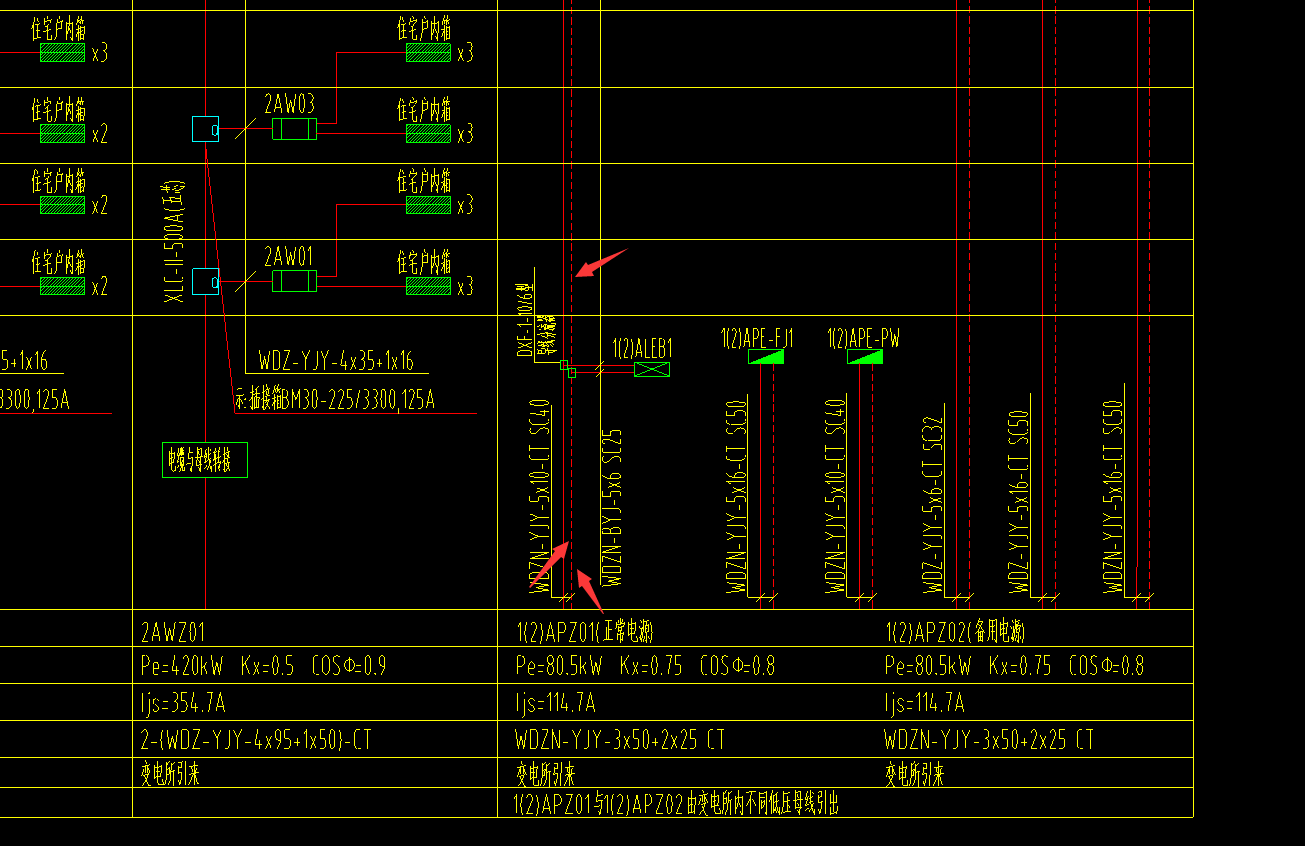Screen dimensions: 1305x846
Task: Select vertical cable text below 1(2)APE-FJ1
Action: click(x=738, y=497)
